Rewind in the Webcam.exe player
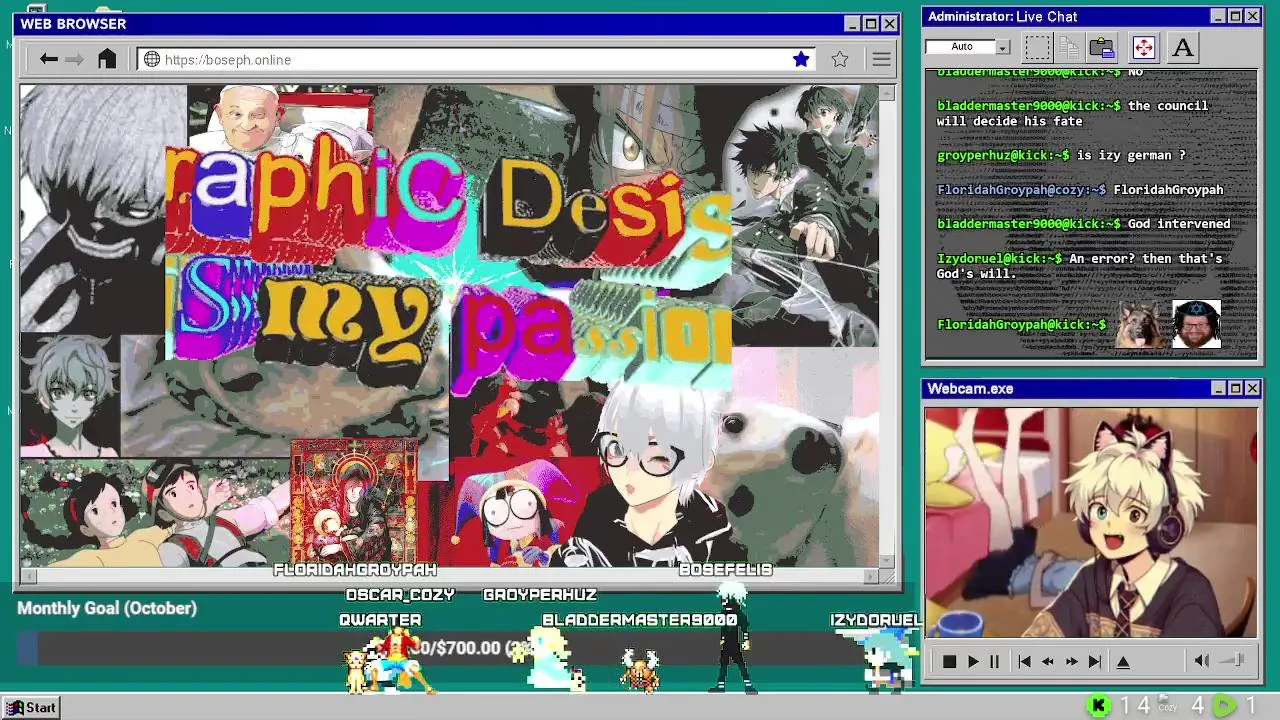 [x=1047, y=661]
